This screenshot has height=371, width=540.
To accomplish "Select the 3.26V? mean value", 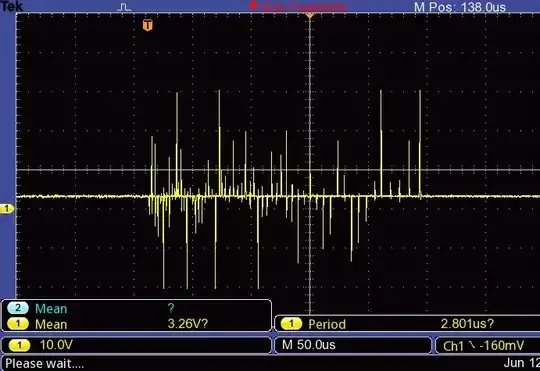I will click(x=188, y=323).
